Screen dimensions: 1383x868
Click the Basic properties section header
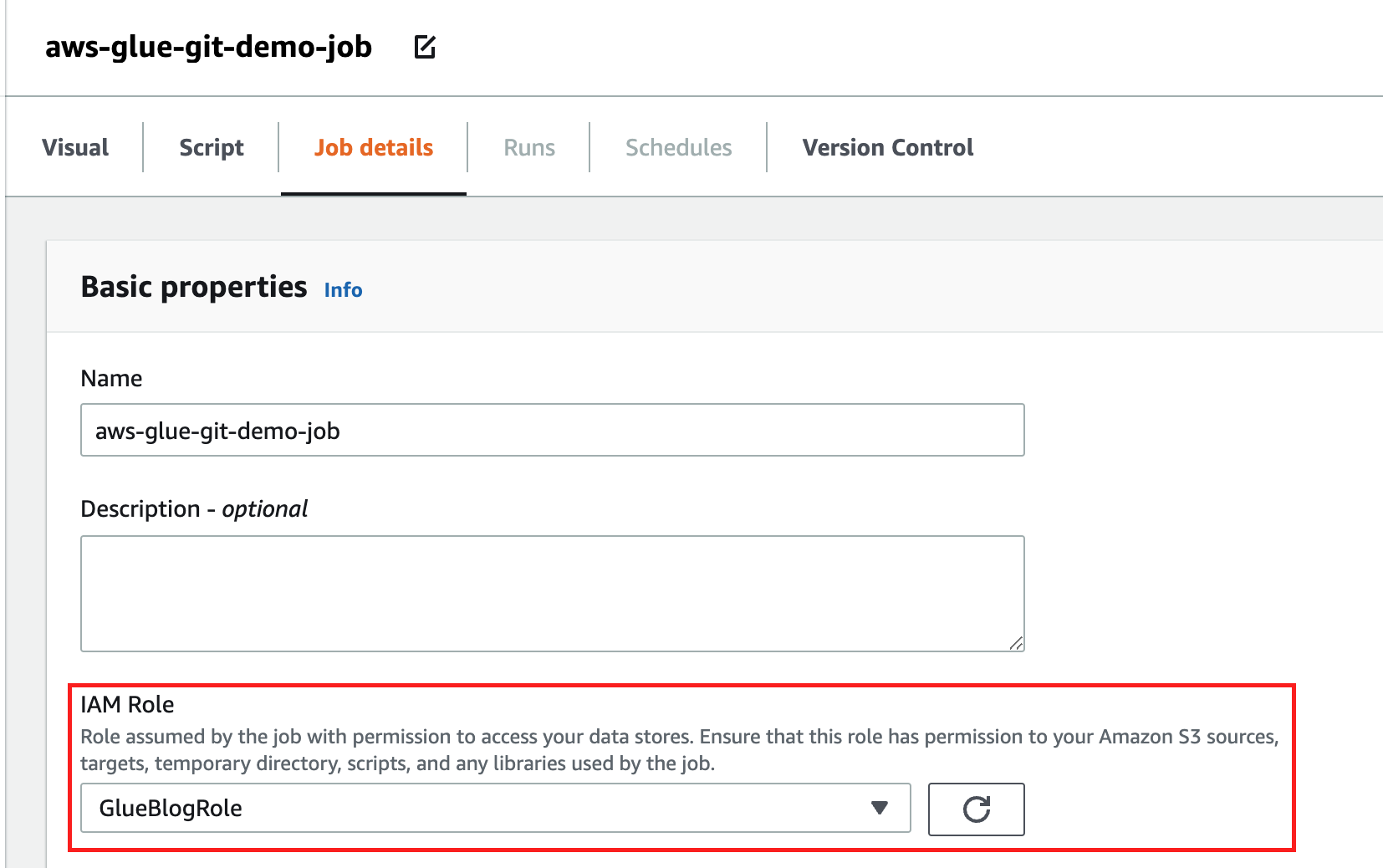point(194,287)
